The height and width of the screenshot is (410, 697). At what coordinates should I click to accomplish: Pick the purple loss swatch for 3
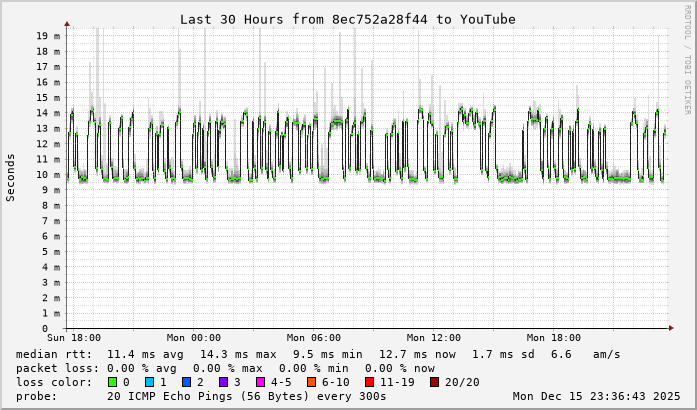[224, 382]
